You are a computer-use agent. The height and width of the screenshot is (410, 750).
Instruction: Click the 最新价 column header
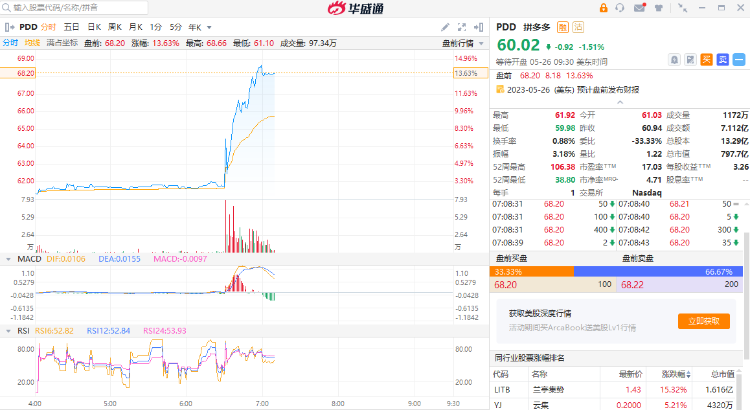(x=630, y=374)
